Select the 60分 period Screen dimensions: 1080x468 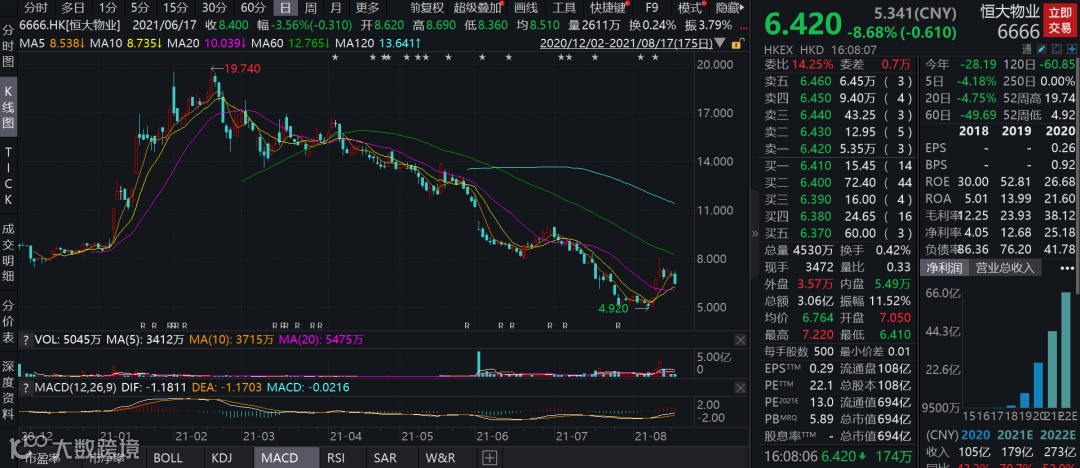(x=253, y=8)
